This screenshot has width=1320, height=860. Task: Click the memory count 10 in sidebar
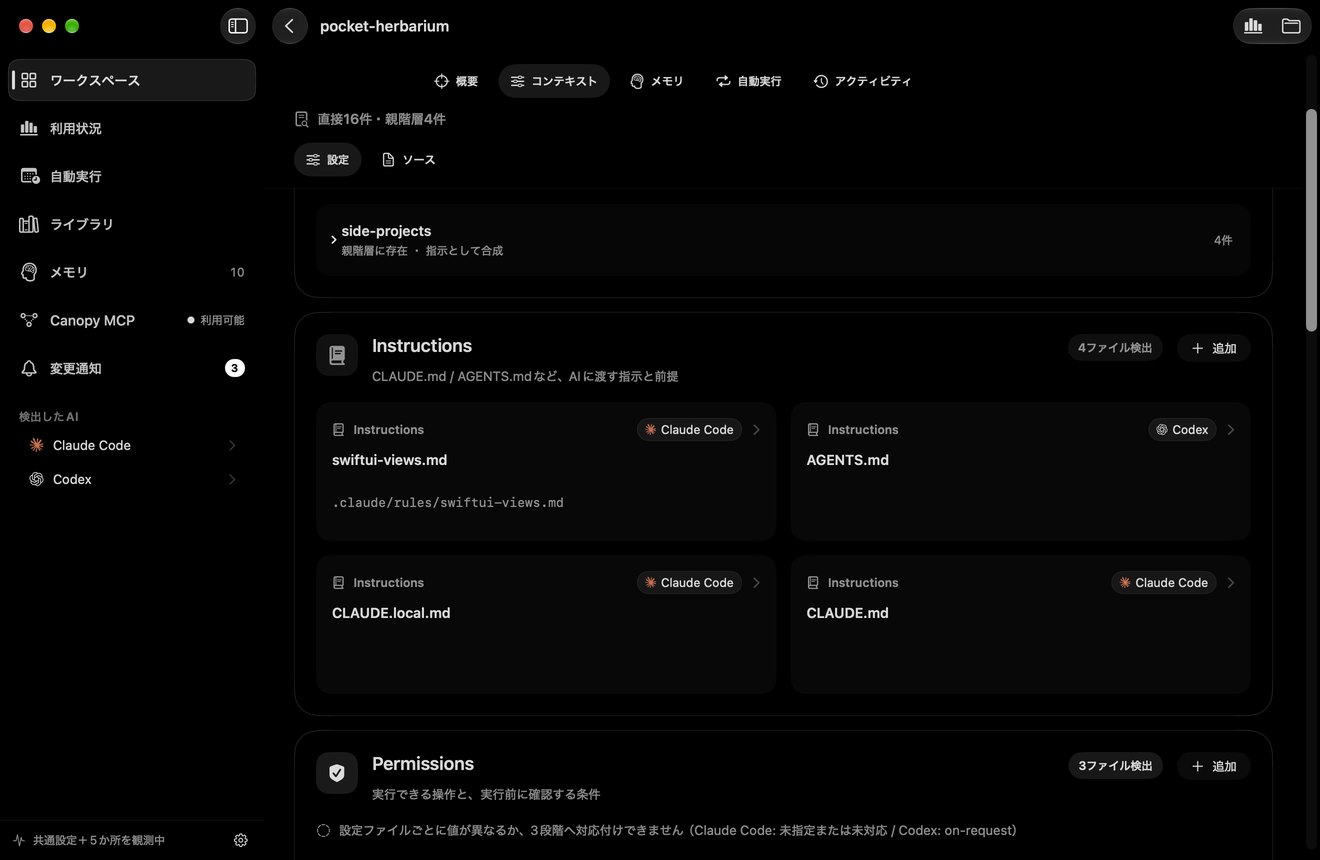(237, 272)
